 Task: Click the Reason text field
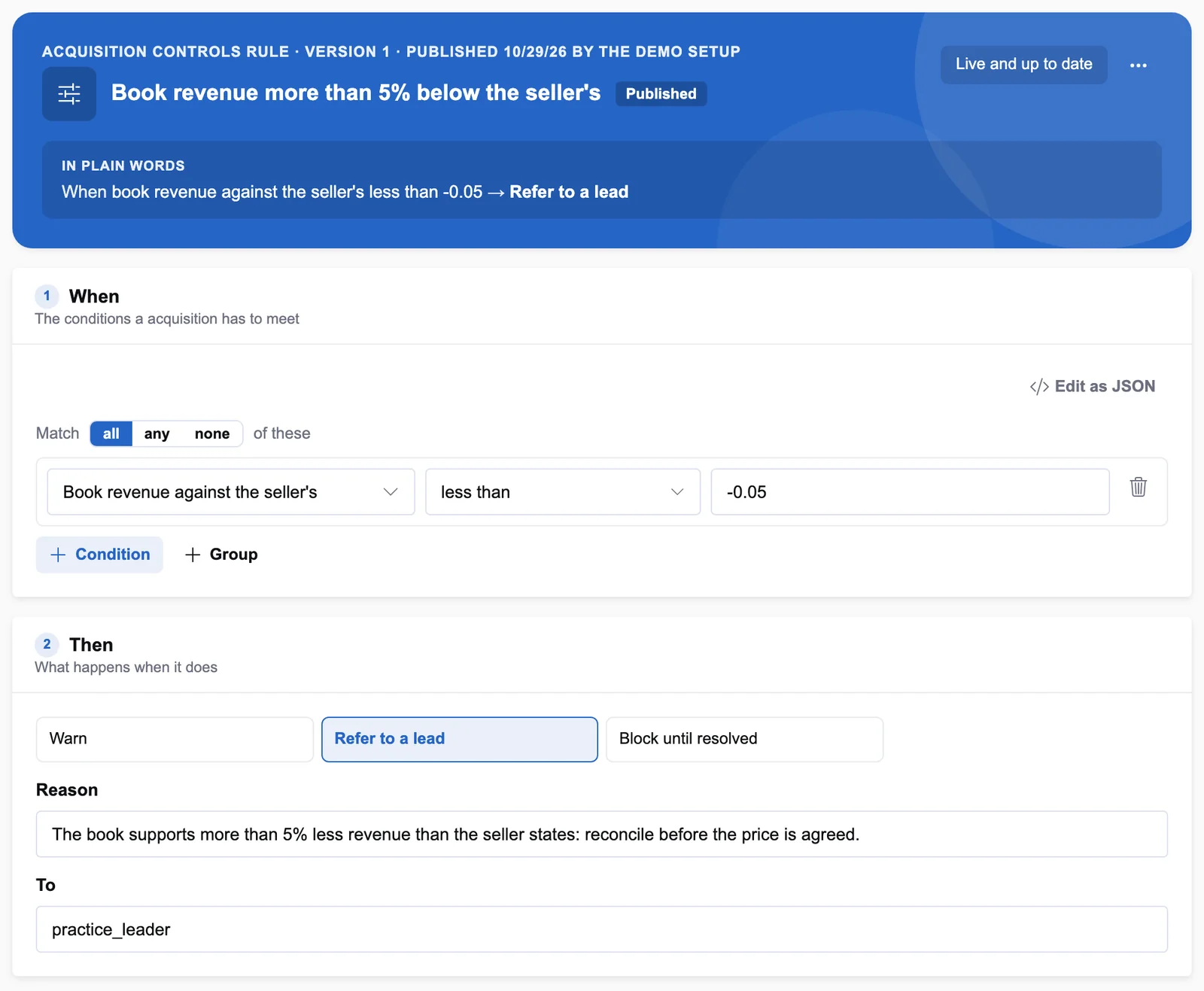click(x=602, y=834)
